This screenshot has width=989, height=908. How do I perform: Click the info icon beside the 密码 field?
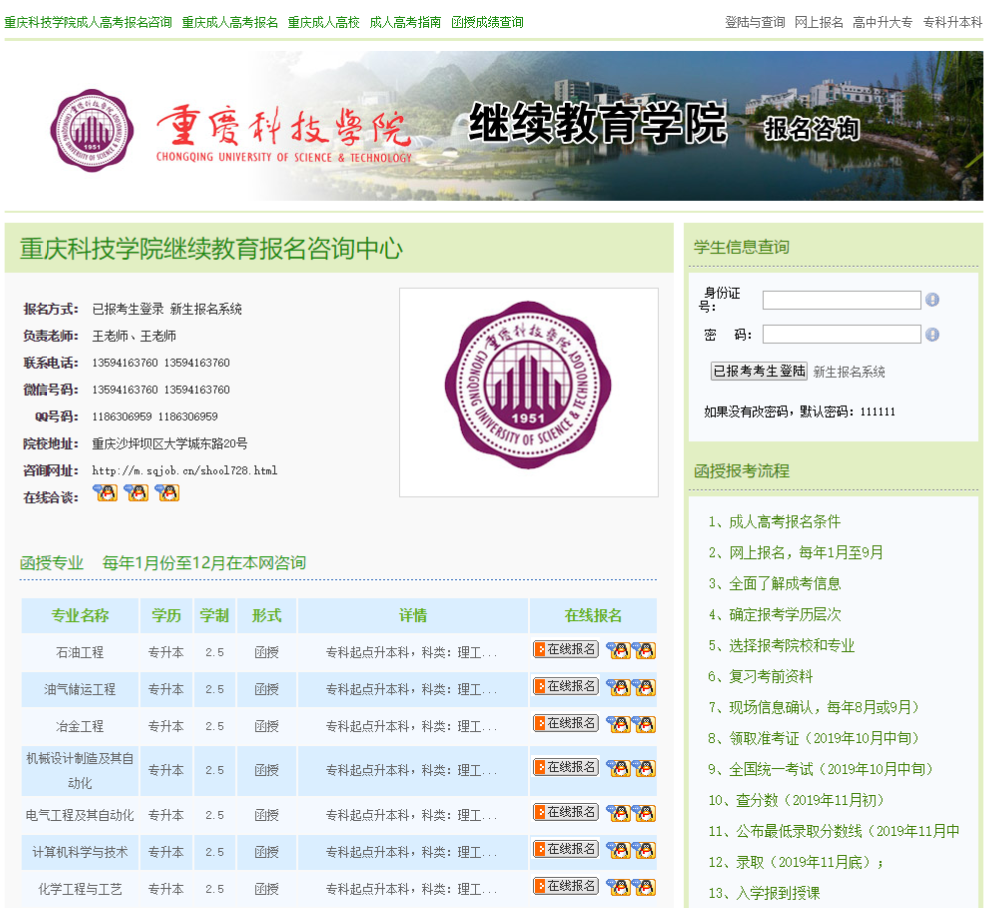[x=932, y=335]
